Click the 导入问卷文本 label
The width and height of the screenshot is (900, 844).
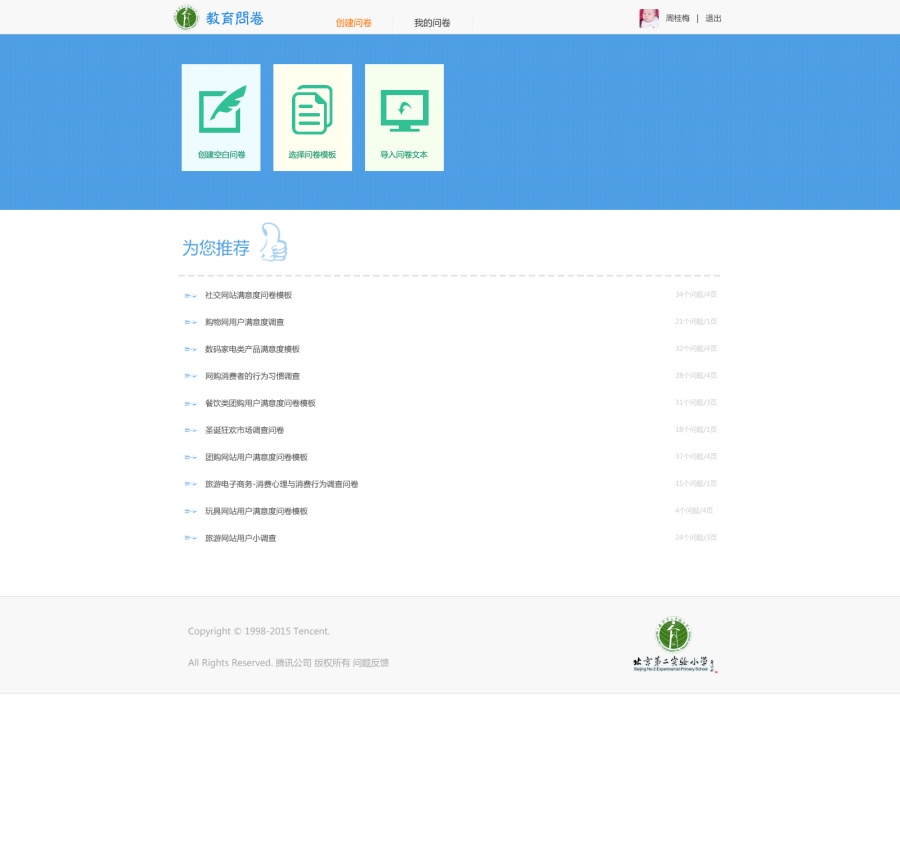[404, 154]
